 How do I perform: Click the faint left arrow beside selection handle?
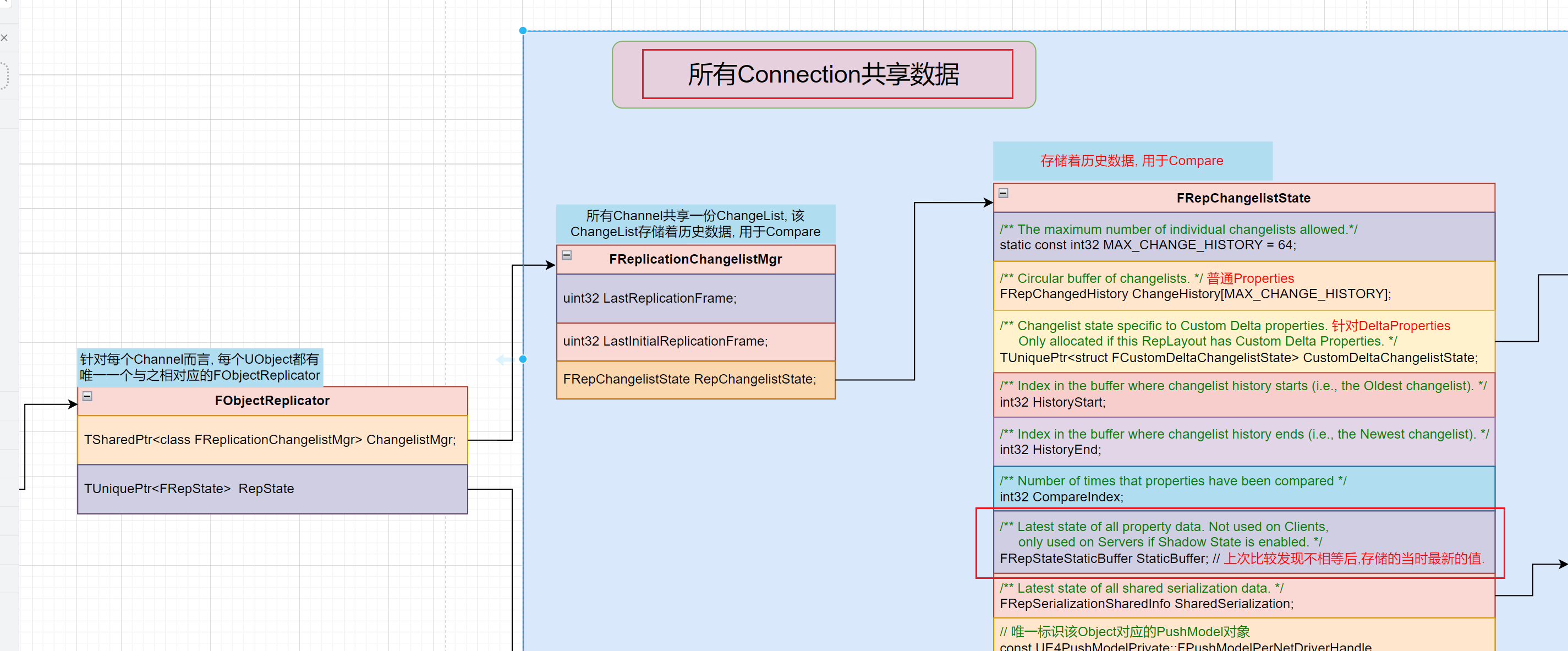click(504, 359)
